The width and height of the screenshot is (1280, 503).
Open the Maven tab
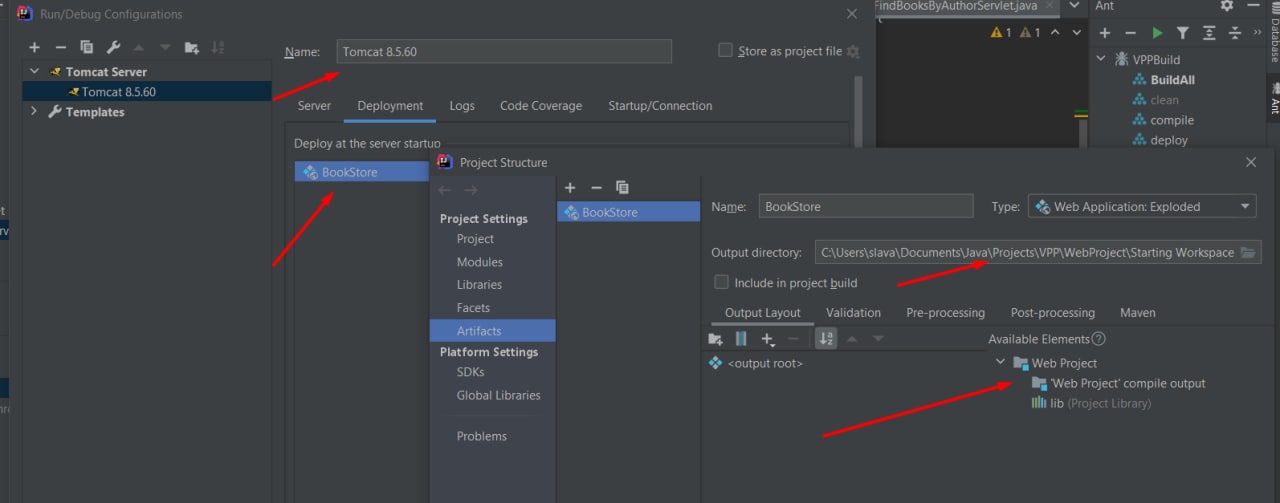(1138, 313)
